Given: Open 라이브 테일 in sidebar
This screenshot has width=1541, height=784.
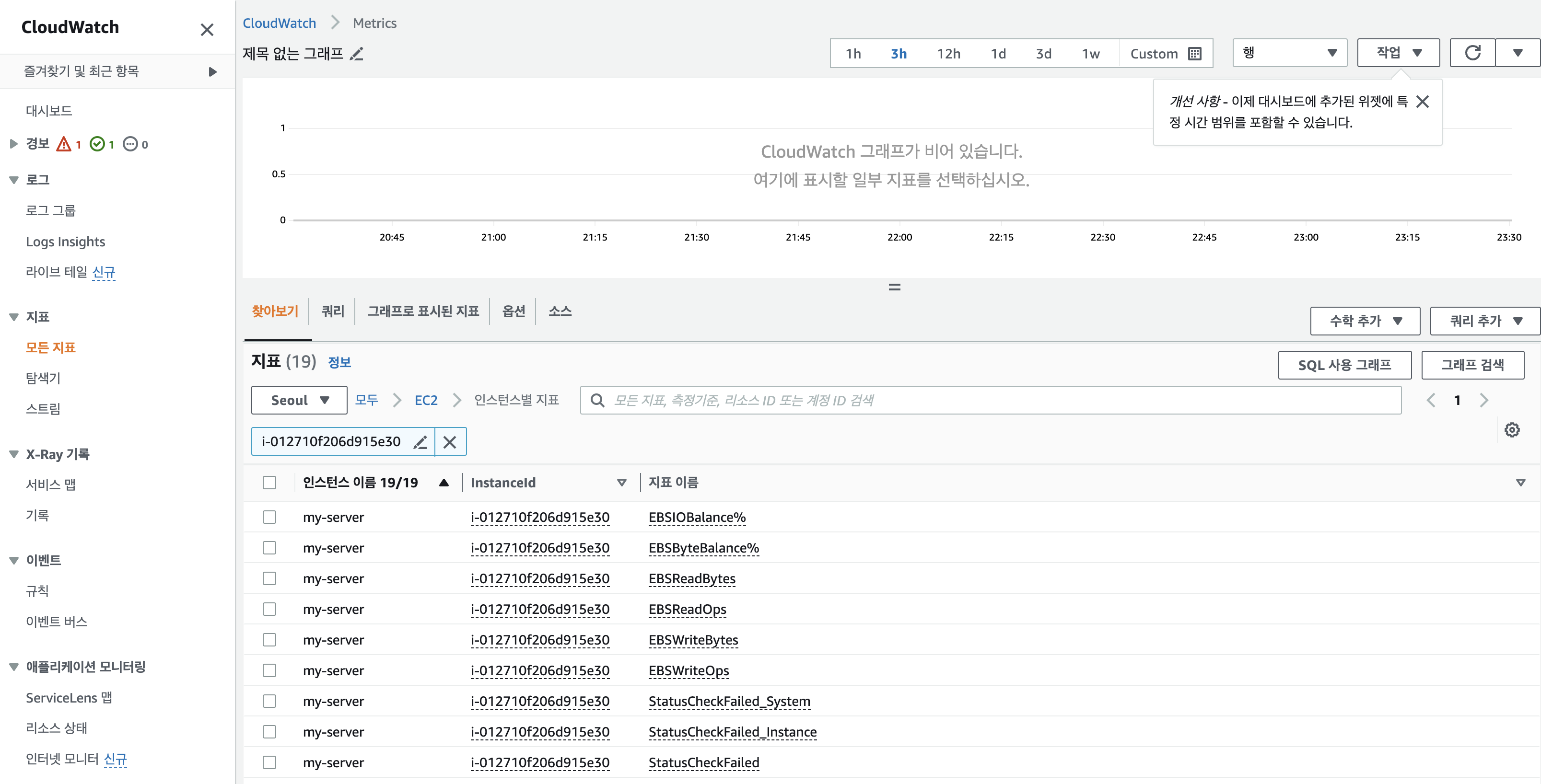Looking at the screenshot, I should pos(56,272).
